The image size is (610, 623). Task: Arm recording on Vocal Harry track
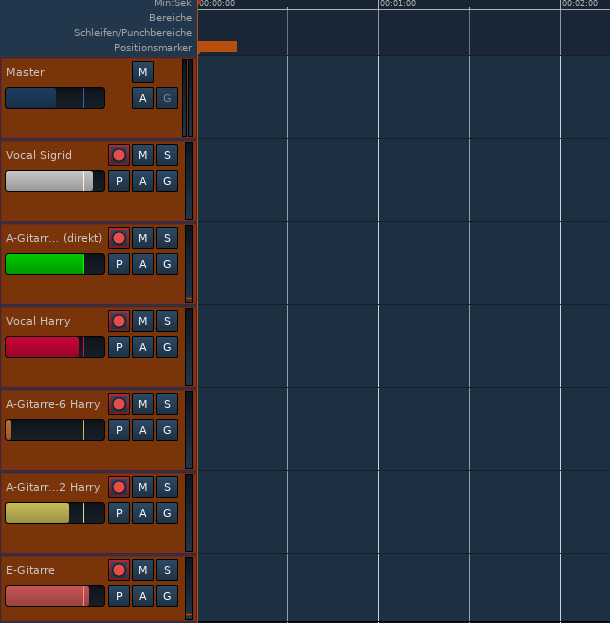(x=119, y=321)
